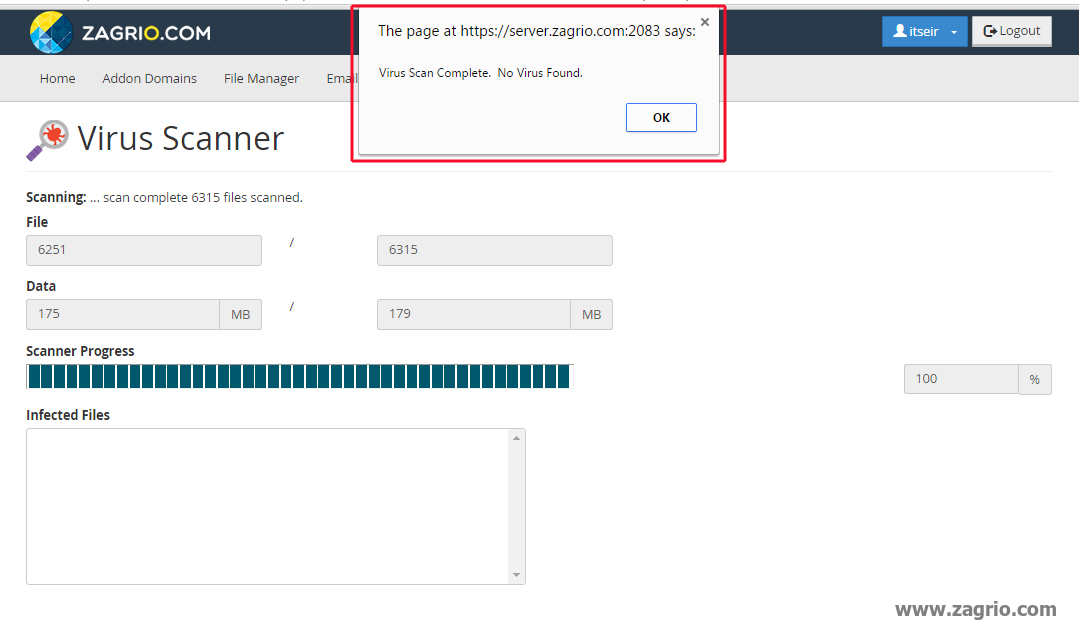Click inside the Infected Files text area

(x=267, y=506)
